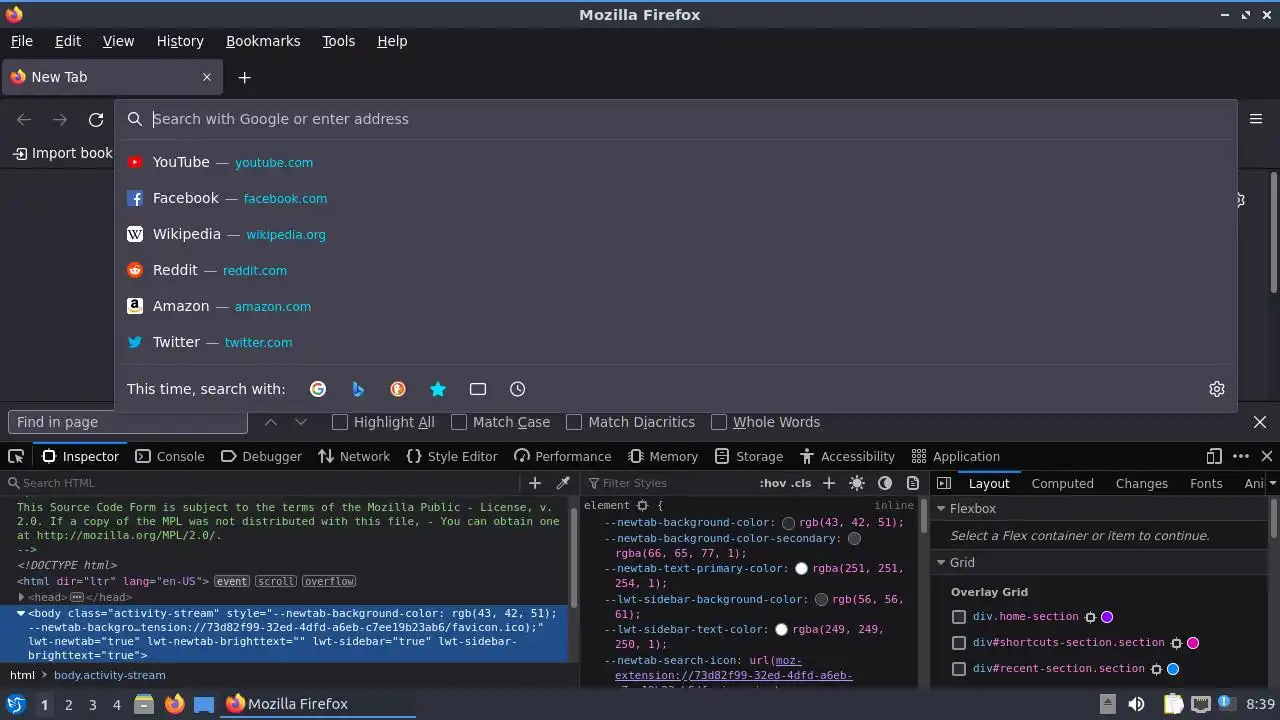
Task: Click the eyedropper color grabber icon
Action: click(563, 483)
